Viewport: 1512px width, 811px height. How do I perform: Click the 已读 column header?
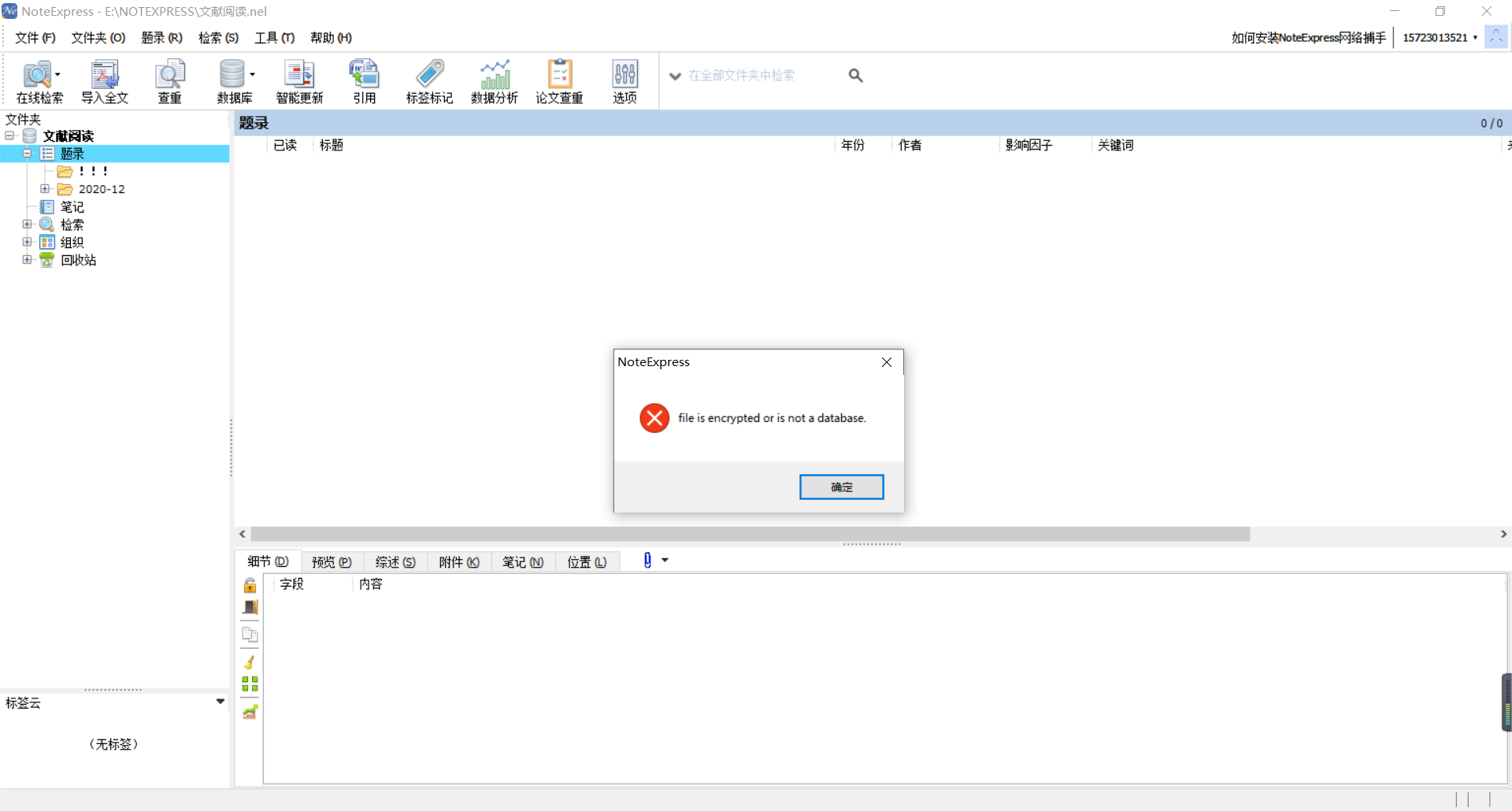(x=285, y=145)
